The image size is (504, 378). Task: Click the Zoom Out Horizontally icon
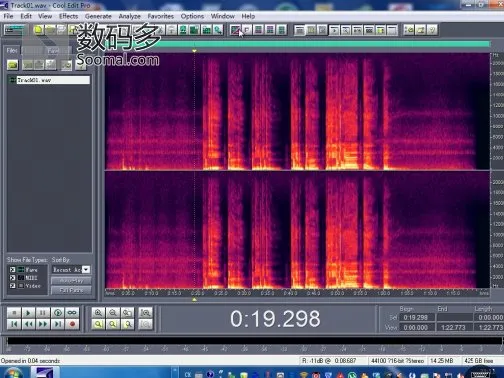(113, 313)
